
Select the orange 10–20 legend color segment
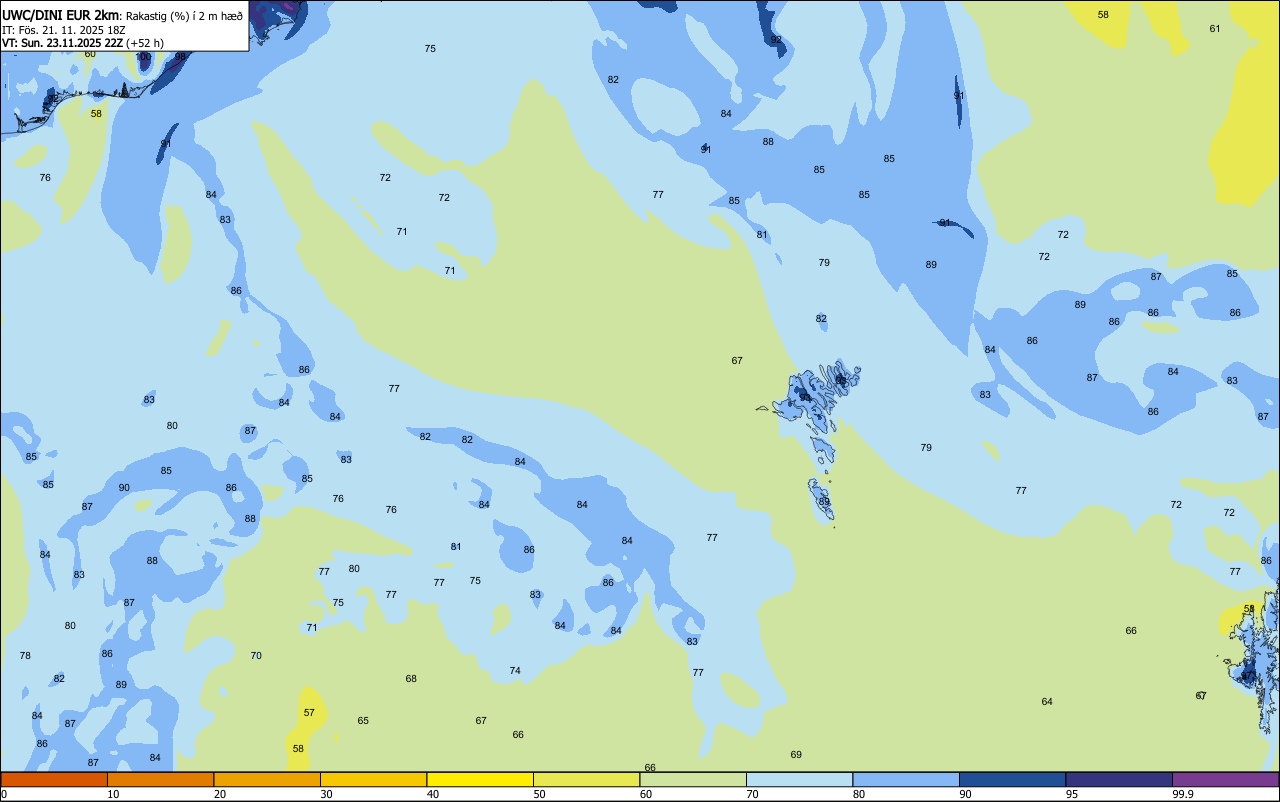point(160,779)
